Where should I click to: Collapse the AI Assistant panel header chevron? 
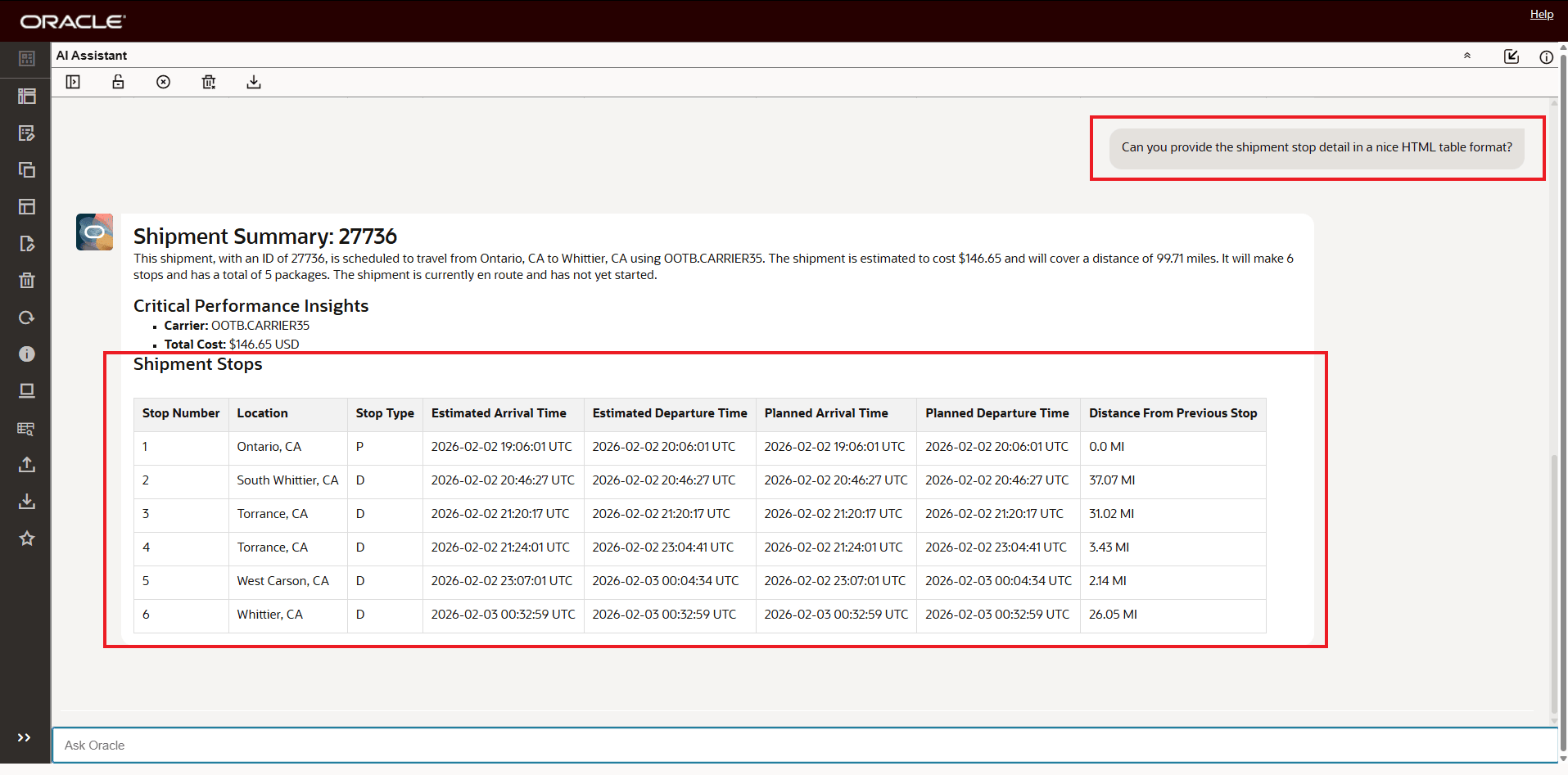pyautogui.click(x=1467, y=56)
